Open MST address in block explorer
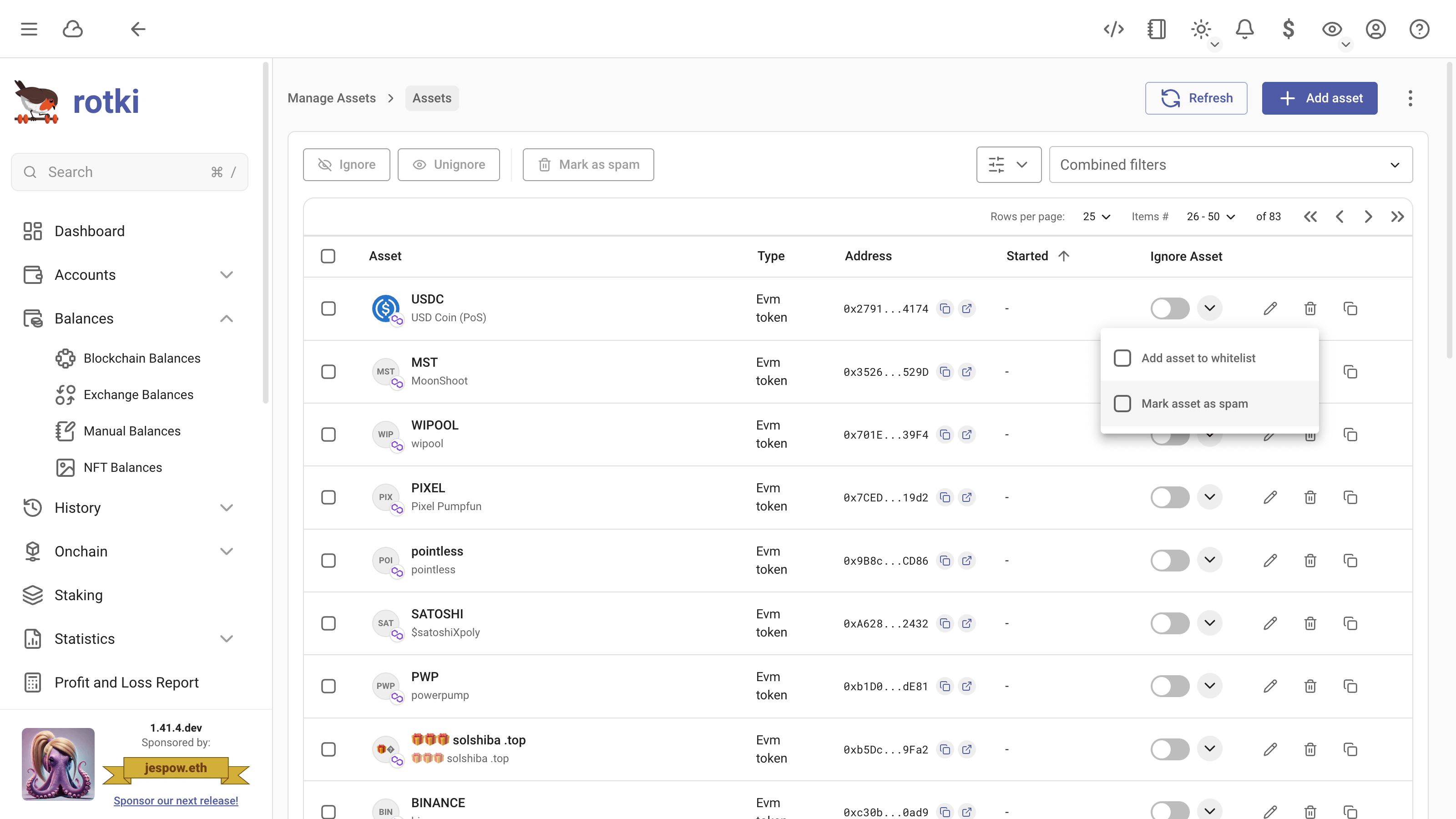This screenshot has height=819, width=1456. click(966, 372)
